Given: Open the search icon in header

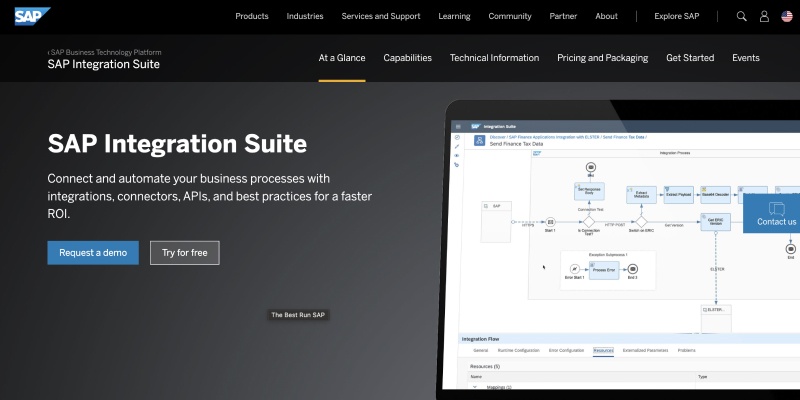Looking at the screenshot, I should pyautogui.click(x=741, y=16).
